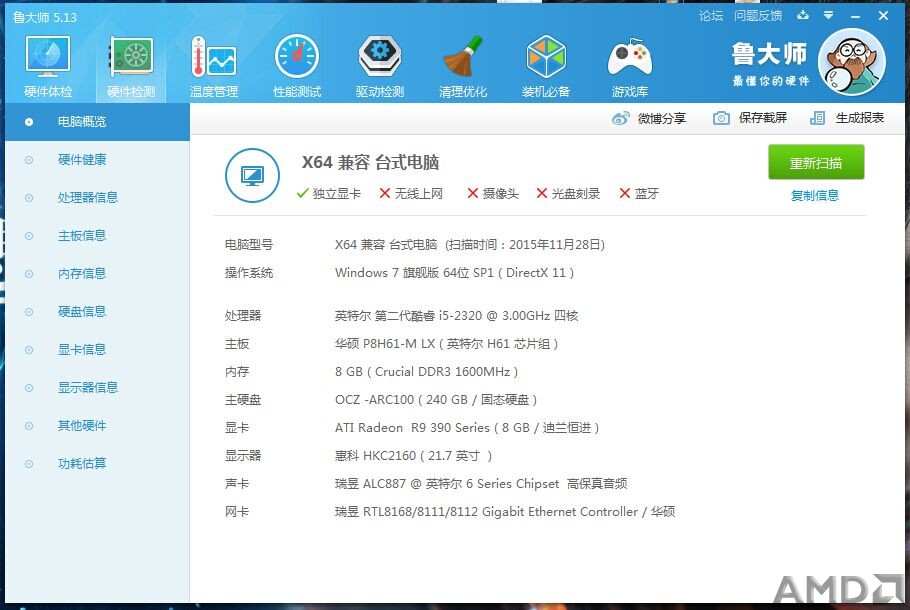The image size is (910, 610).
Task: Open 内存信息 sidebar section
Action: click(97, 274)
